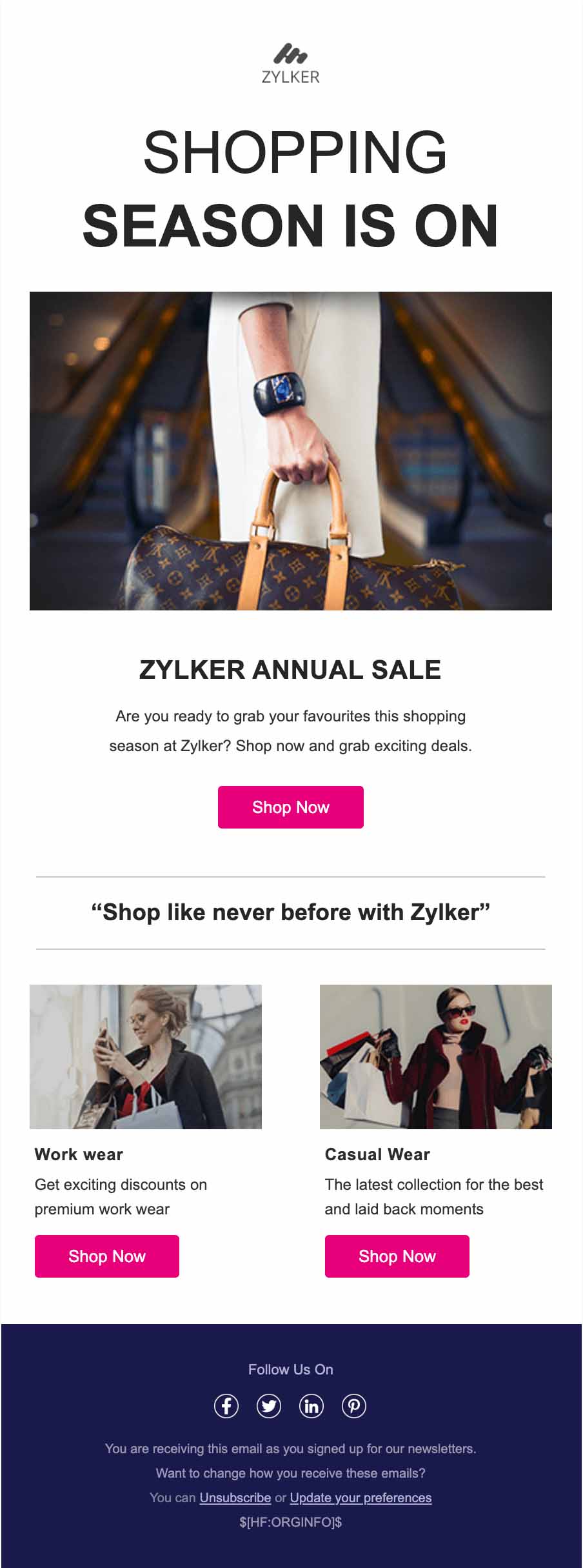Click the Shop like never before quote
The image size is (583, 1568).
[x=291, y=912]
